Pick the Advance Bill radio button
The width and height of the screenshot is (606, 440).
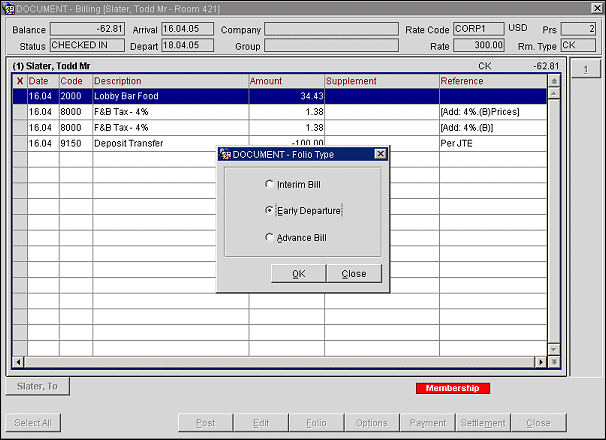269,238
